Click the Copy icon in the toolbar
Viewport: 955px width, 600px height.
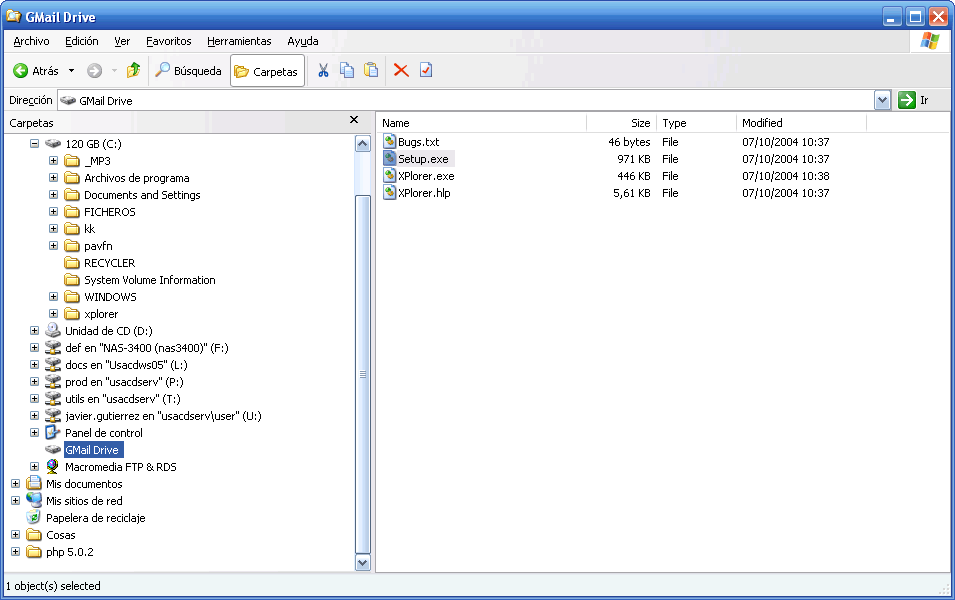coord(347,71)
